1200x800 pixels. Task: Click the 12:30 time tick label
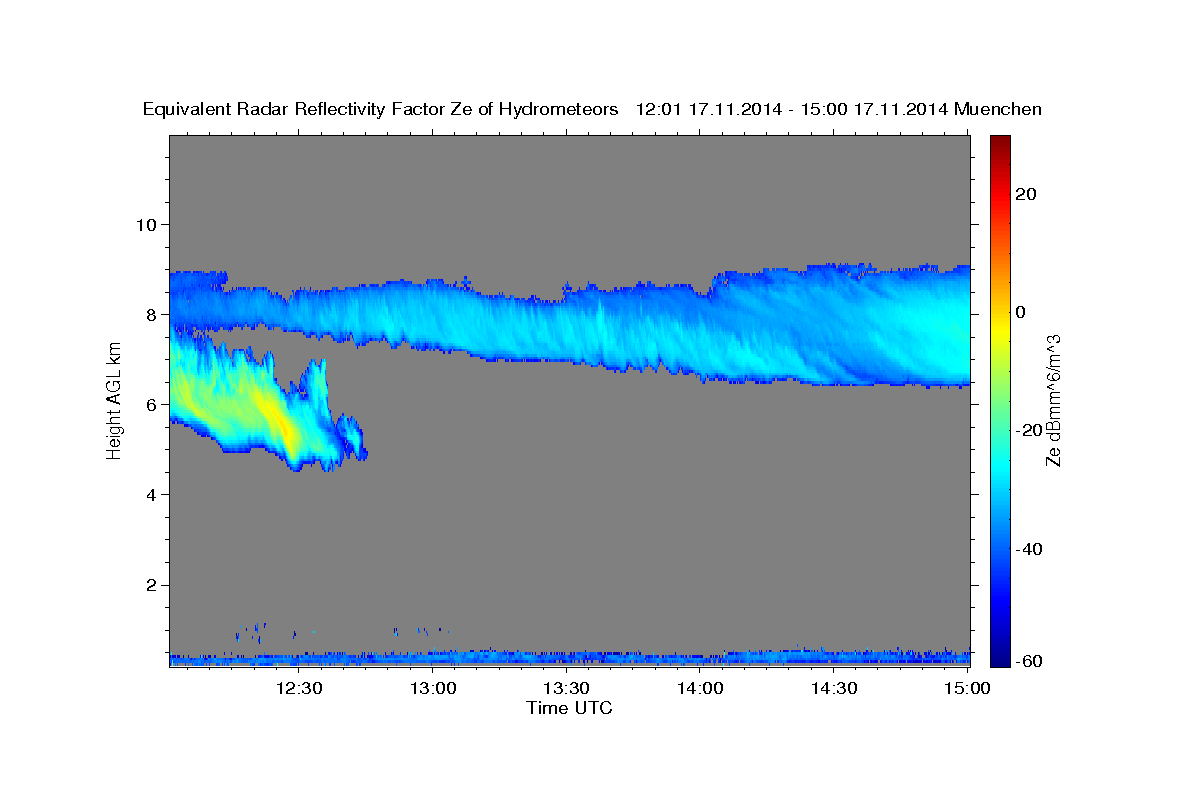300,688
